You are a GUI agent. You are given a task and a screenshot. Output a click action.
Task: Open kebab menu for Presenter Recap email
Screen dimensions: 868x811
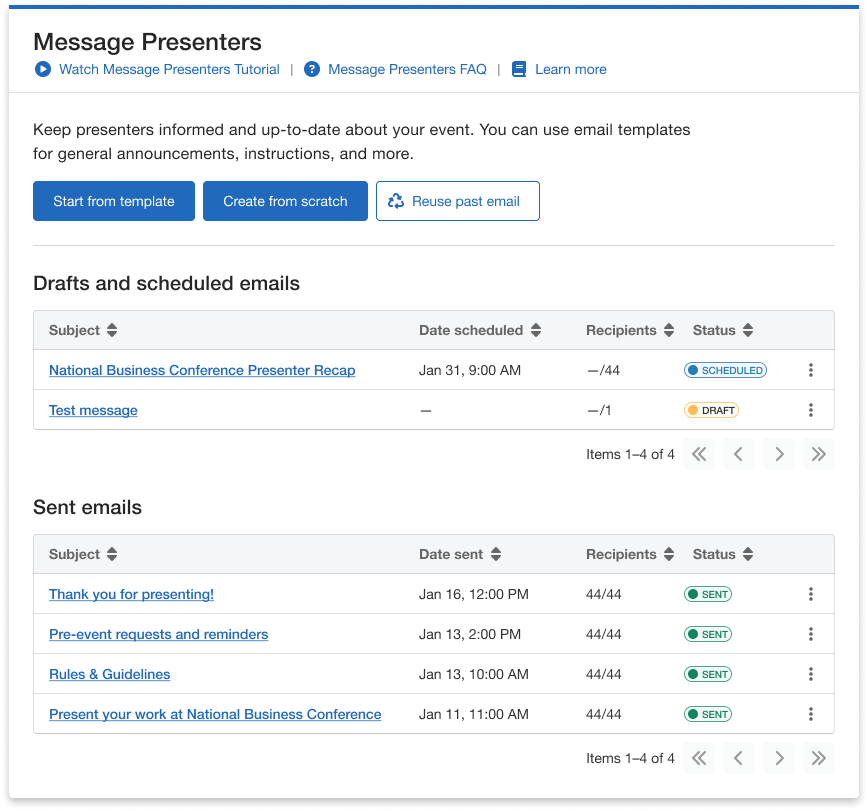pos(810,370)
